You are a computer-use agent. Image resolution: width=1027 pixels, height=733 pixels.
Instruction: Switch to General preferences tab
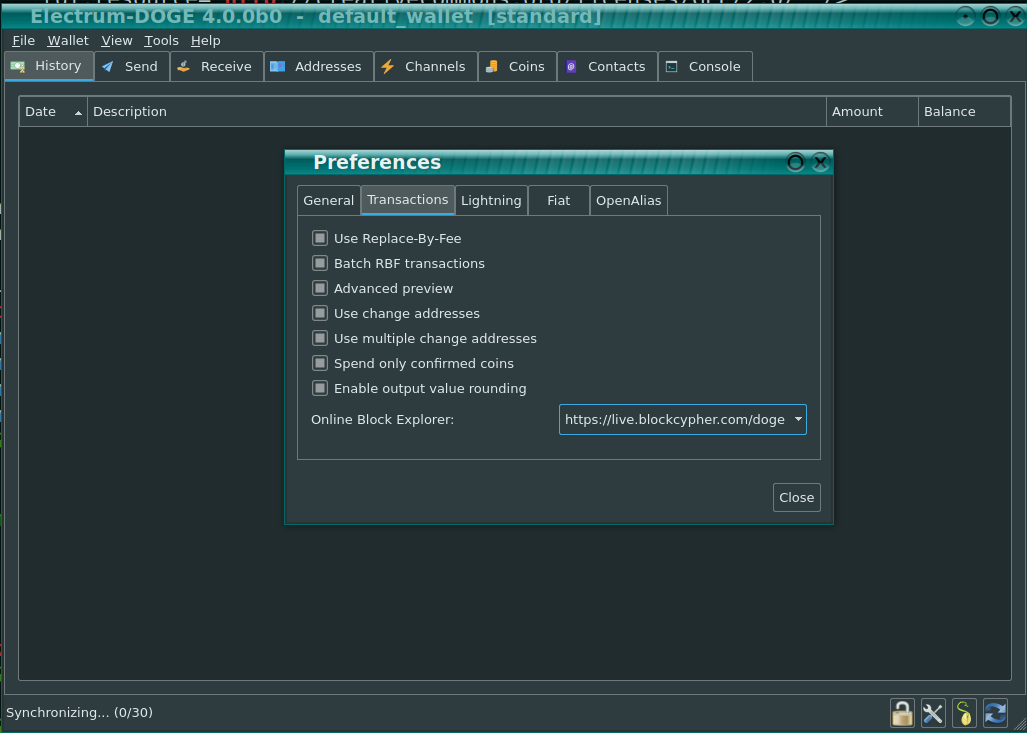click(x=329, y=200)
